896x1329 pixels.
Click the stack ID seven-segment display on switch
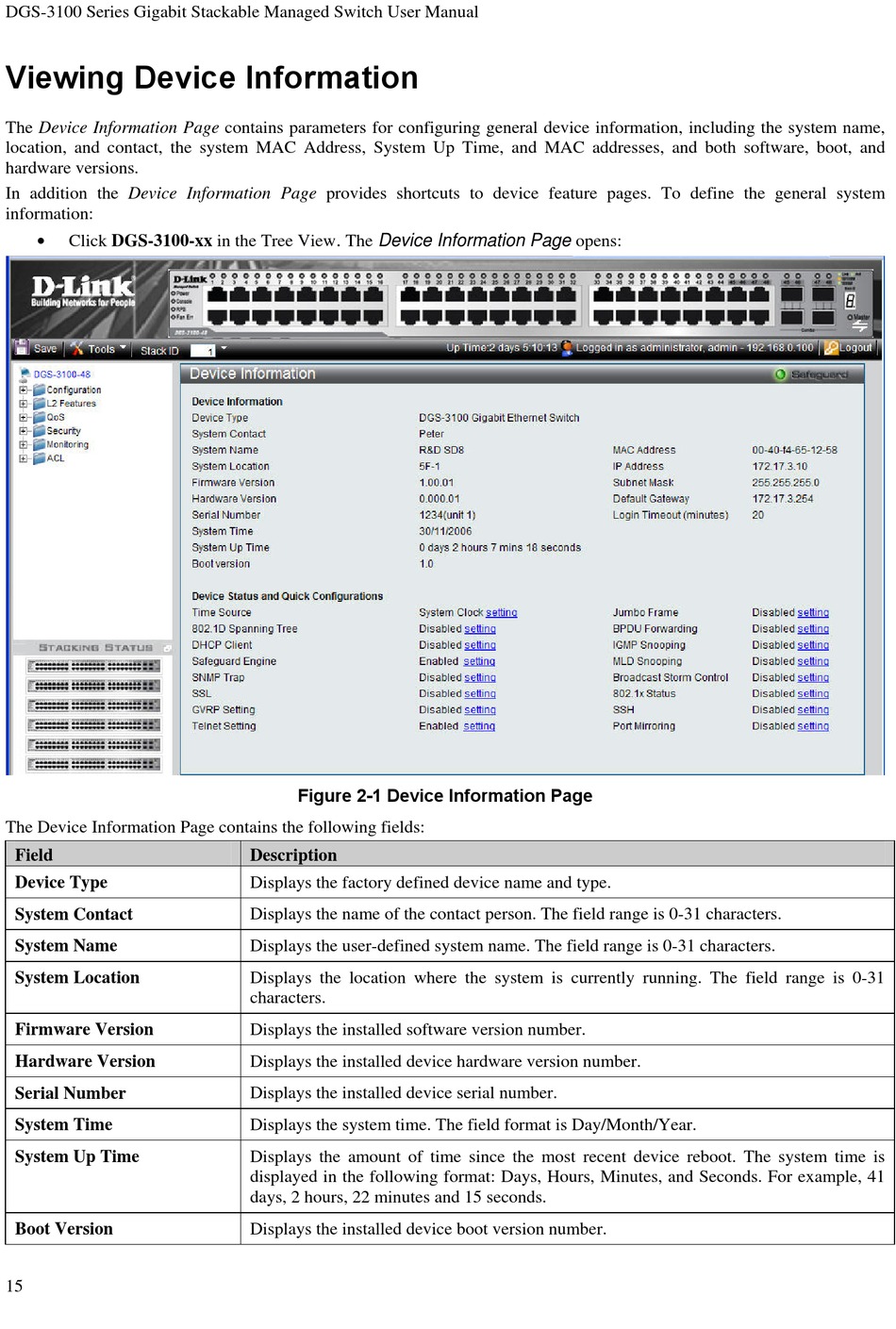(x=850, y=301)
